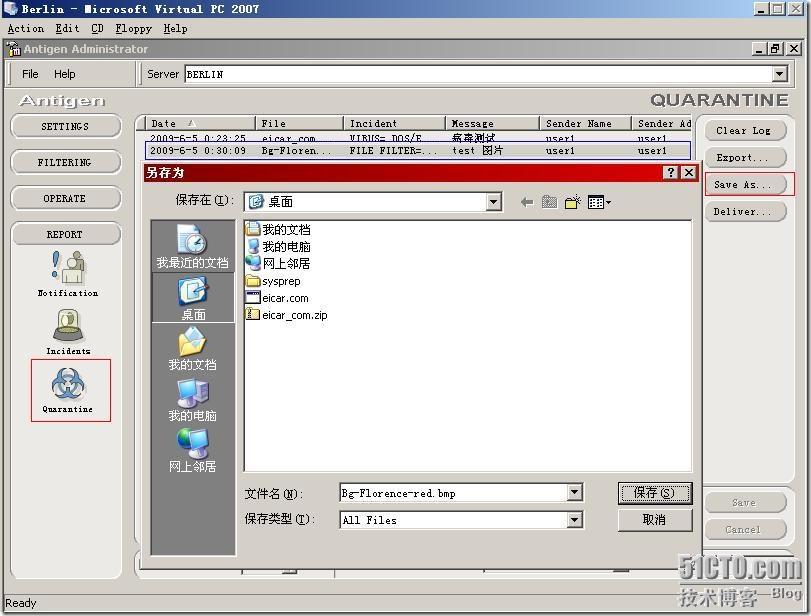Expand the Server BERLIN dropdown
The width and height of the screenshot is (811, 616).
pos(779,74)
